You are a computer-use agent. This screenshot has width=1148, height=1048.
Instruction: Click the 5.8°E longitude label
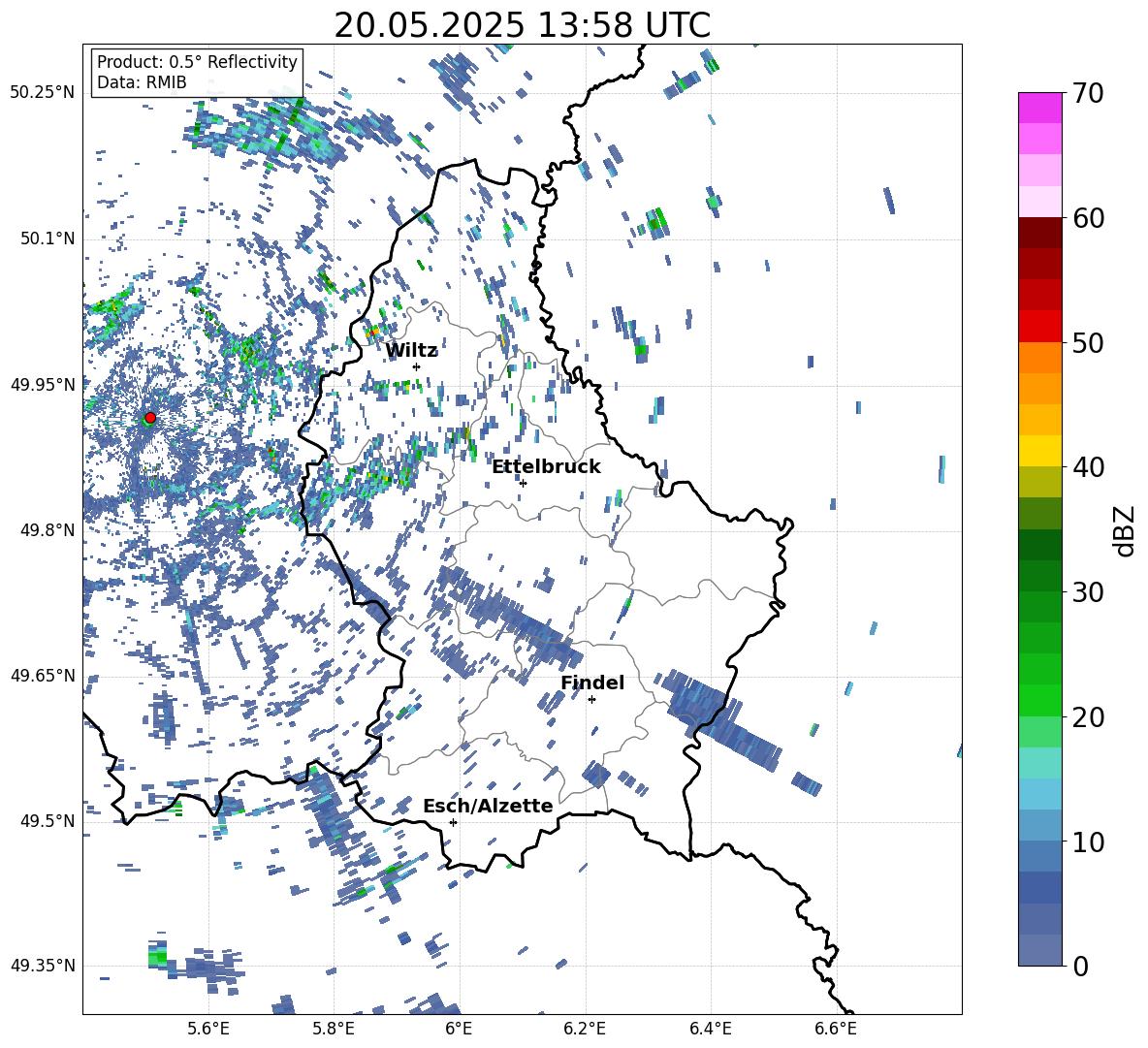[334, 1029]
